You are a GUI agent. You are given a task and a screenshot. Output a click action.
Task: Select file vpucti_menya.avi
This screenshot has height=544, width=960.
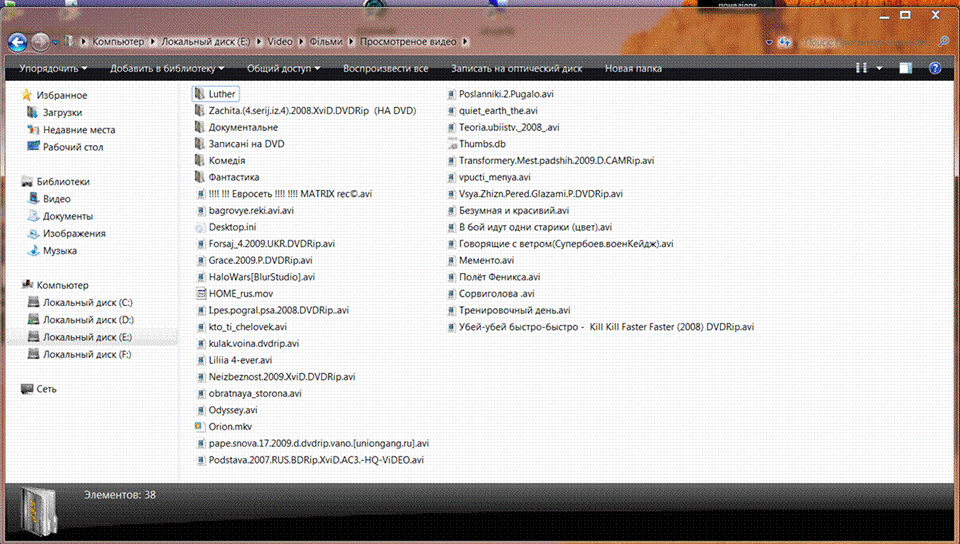(495, 177)
